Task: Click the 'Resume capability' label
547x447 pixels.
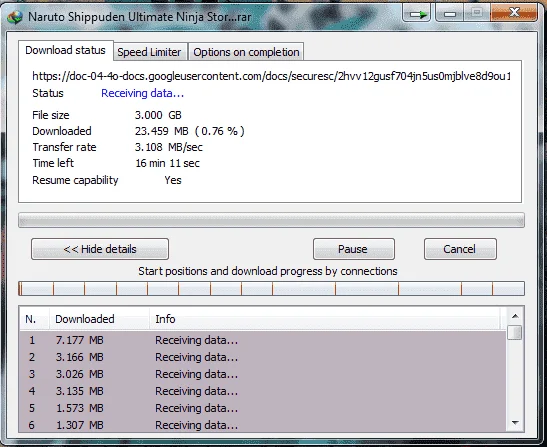Action: 75,180
